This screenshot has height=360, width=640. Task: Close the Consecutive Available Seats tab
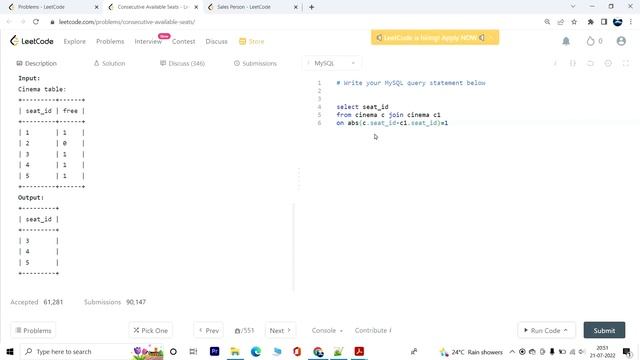196,7
